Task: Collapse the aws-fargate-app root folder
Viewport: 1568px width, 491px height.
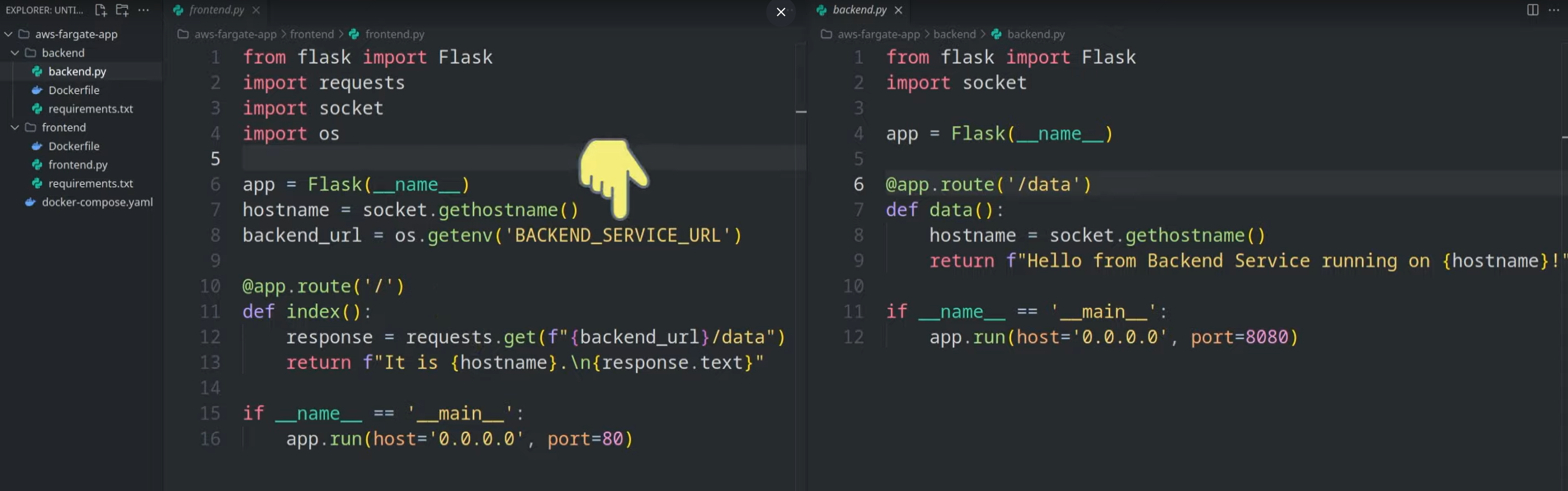Action: tap(9, 34)
